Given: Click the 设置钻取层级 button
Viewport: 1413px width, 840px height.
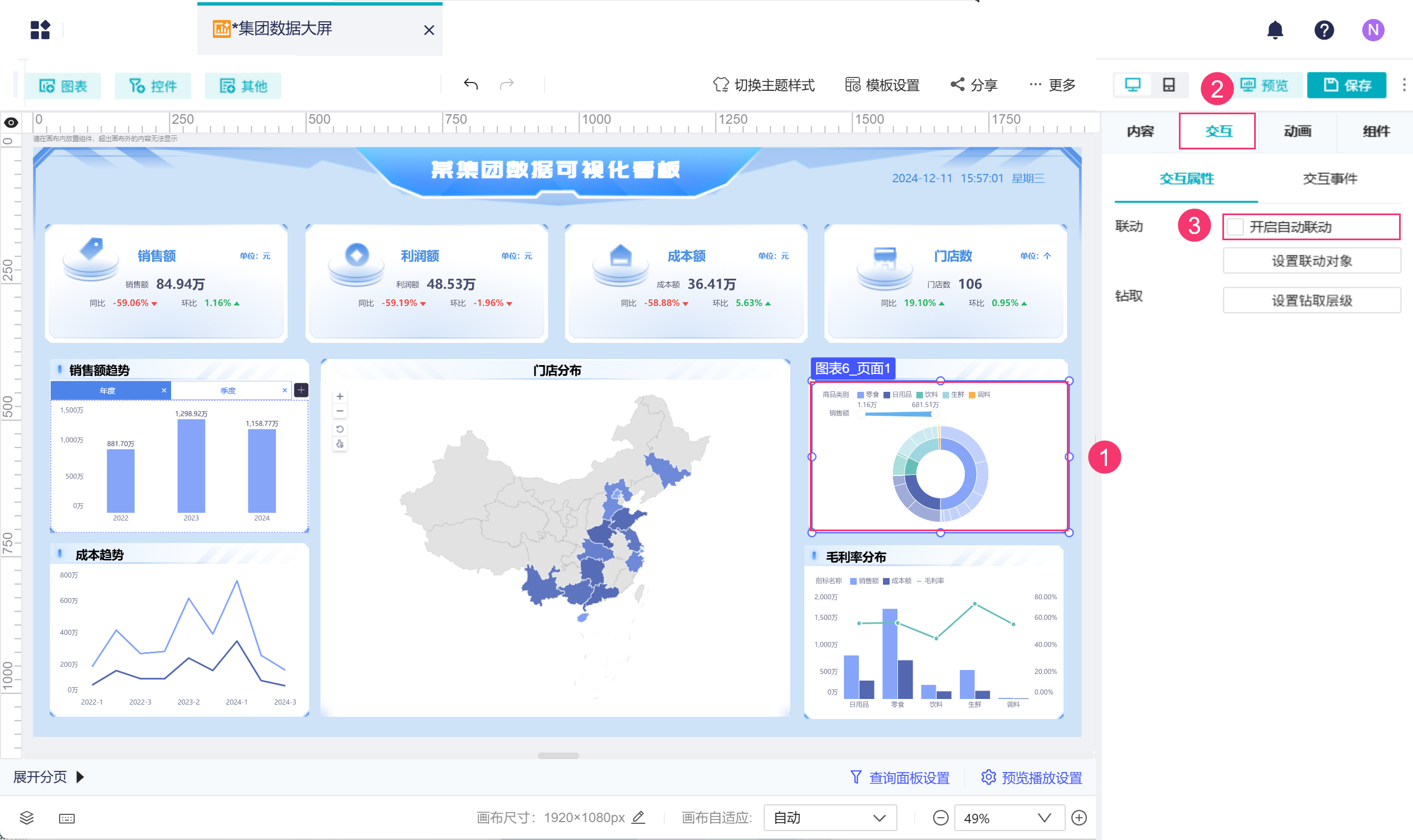Looking at the screenshot, I should [1311, 300].
